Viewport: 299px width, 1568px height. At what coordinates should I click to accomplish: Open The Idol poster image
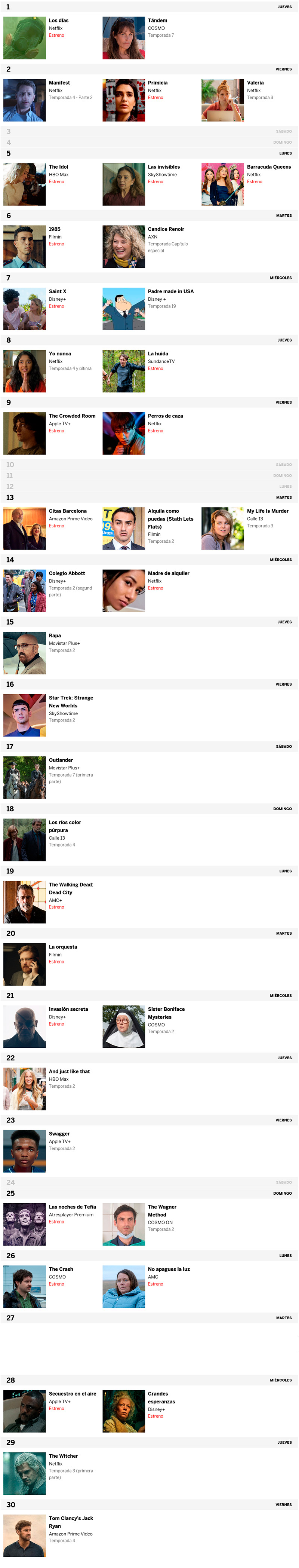click(24, 184)
